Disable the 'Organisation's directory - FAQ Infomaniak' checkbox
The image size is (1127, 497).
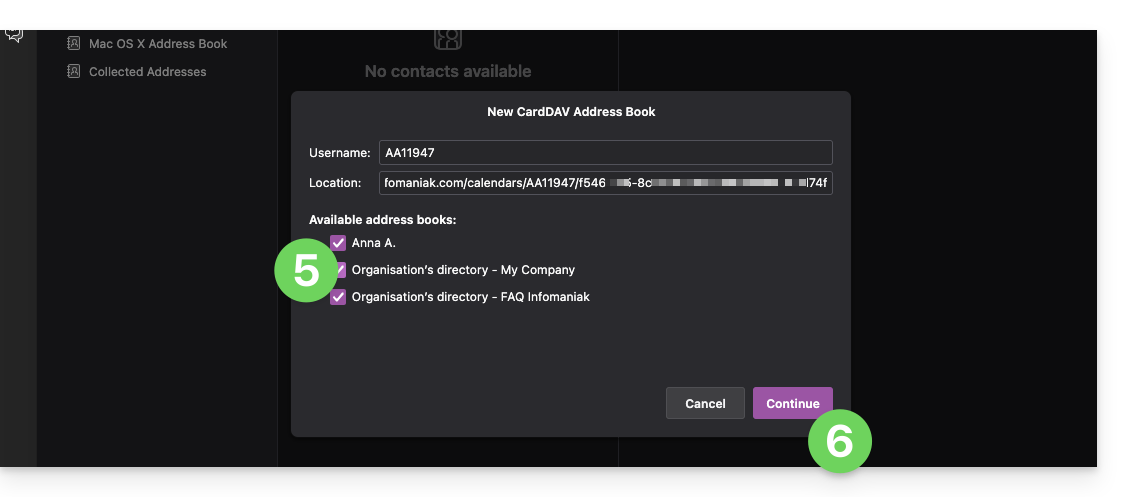click(338, 297)
